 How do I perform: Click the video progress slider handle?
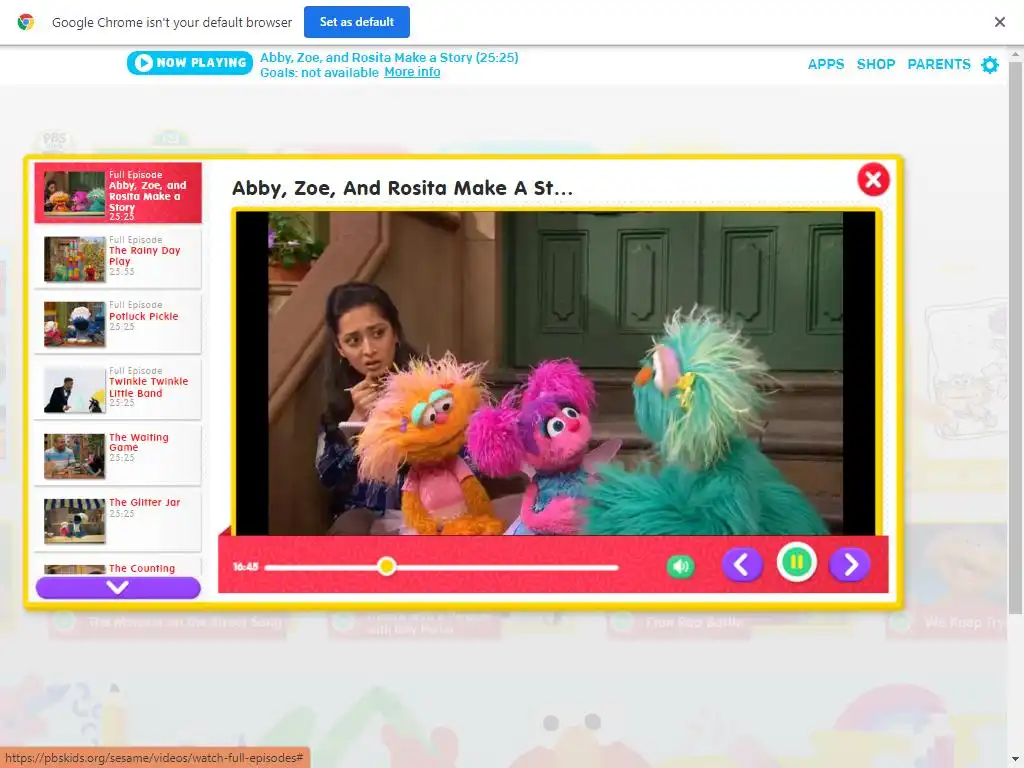click(387, 566)
